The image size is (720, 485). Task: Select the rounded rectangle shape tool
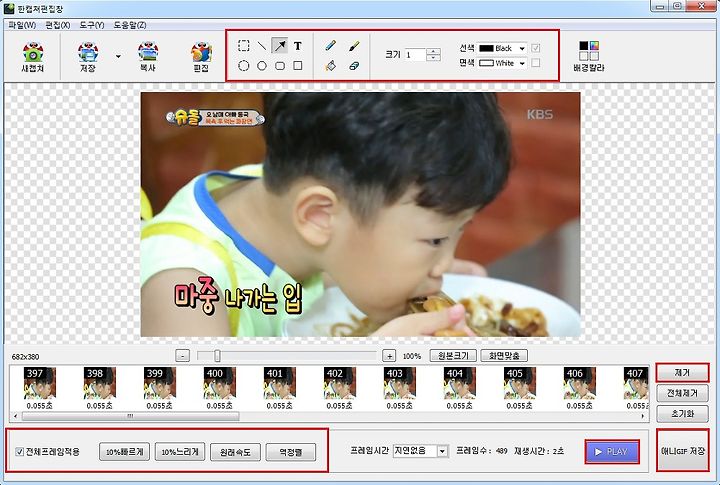pos(280,66)
